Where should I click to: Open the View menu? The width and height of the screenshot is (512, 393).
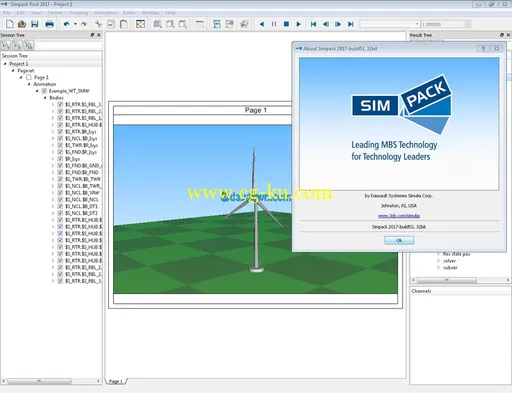click(x=36, y=13)
